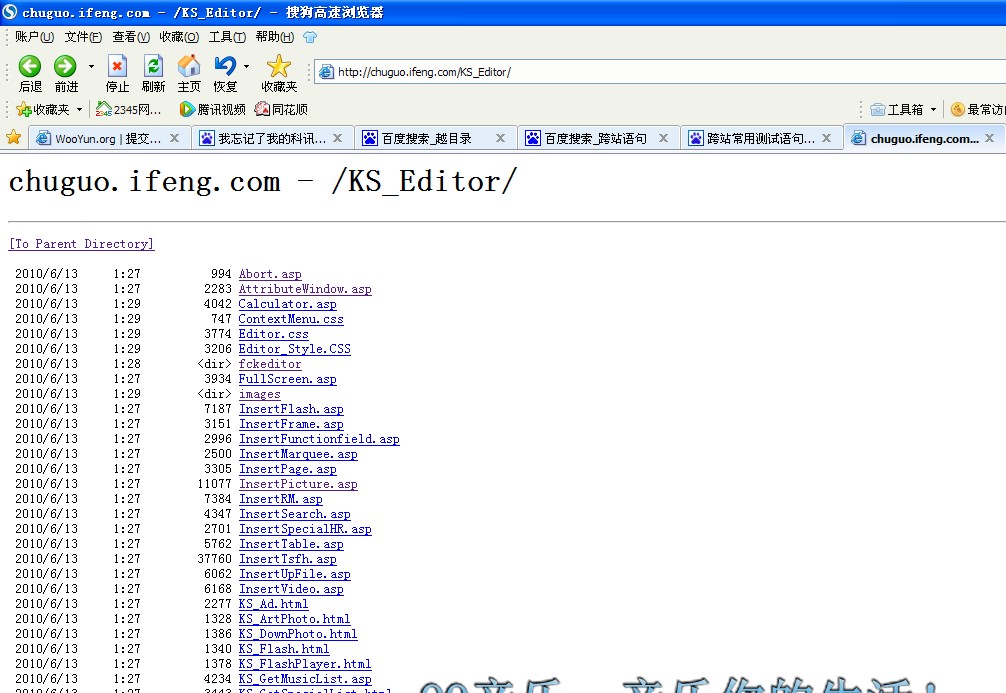The height and width of the screenshot is (693, 1006).
Task: Open the fckeditor directory link
Action: (270, 364)
